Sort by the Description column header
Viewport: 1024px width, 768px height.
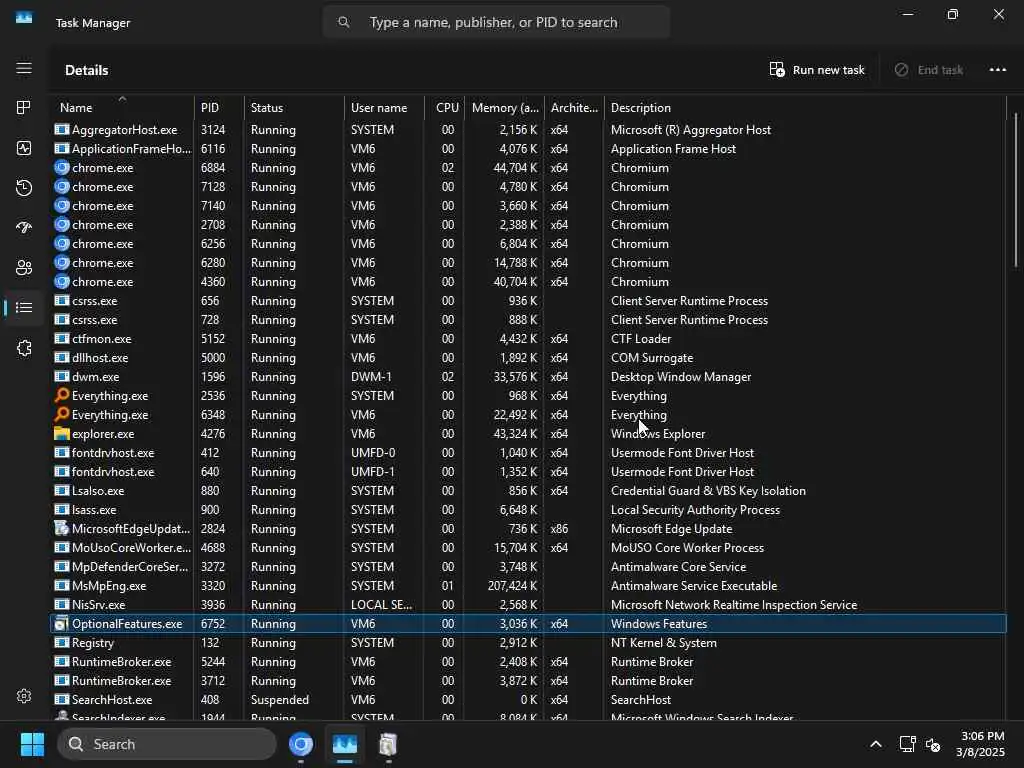pyautogui.click(x=805, y=108)
